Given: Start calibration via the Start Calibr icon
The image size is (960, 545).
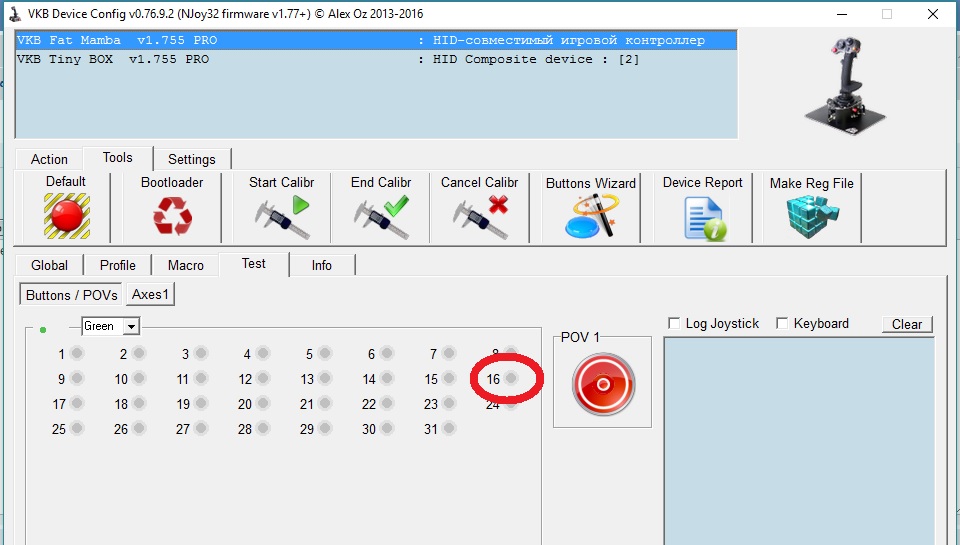Looking at the screenshot, I should pos(281,214).
